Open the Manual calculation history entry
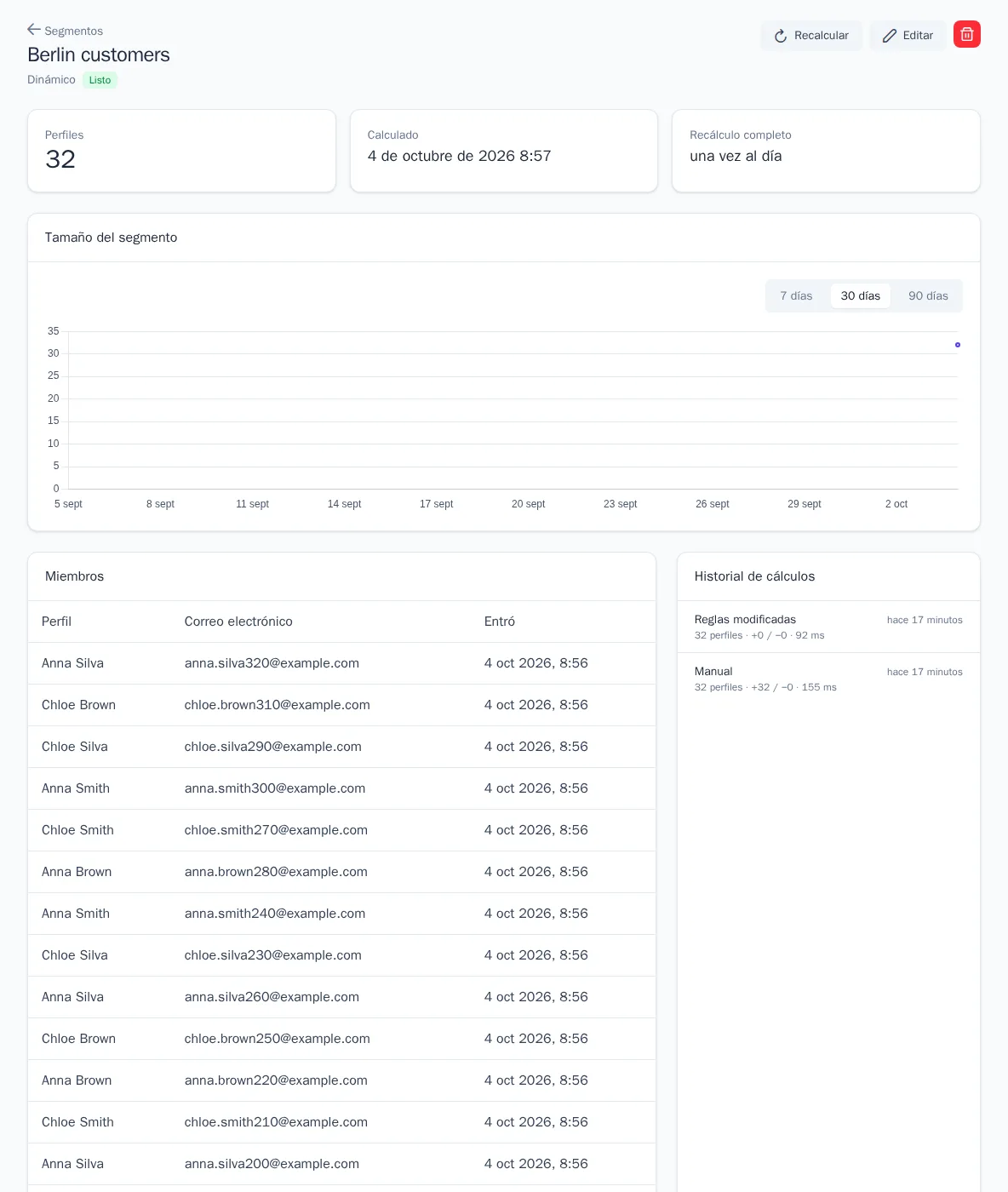The width and height of the screenshot is (1008, 1192). point(828,679)
